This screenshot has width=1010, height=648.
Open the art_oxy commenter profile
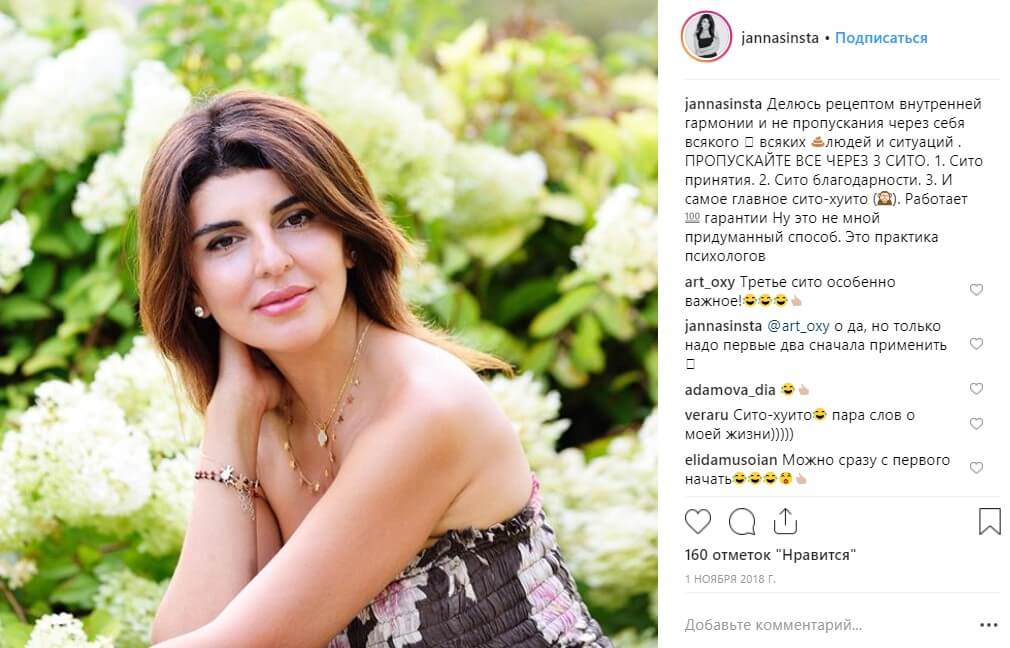click(x=710, y=282)
